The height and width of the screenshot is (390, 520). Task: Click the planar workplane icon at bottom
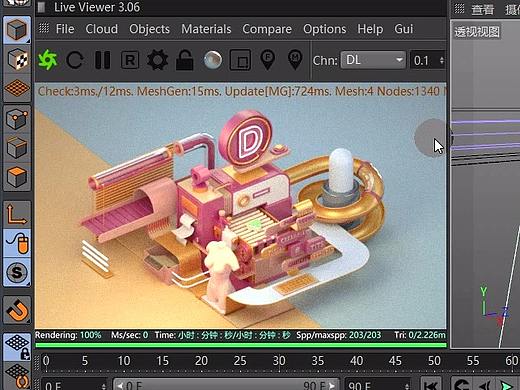(17, 376)
